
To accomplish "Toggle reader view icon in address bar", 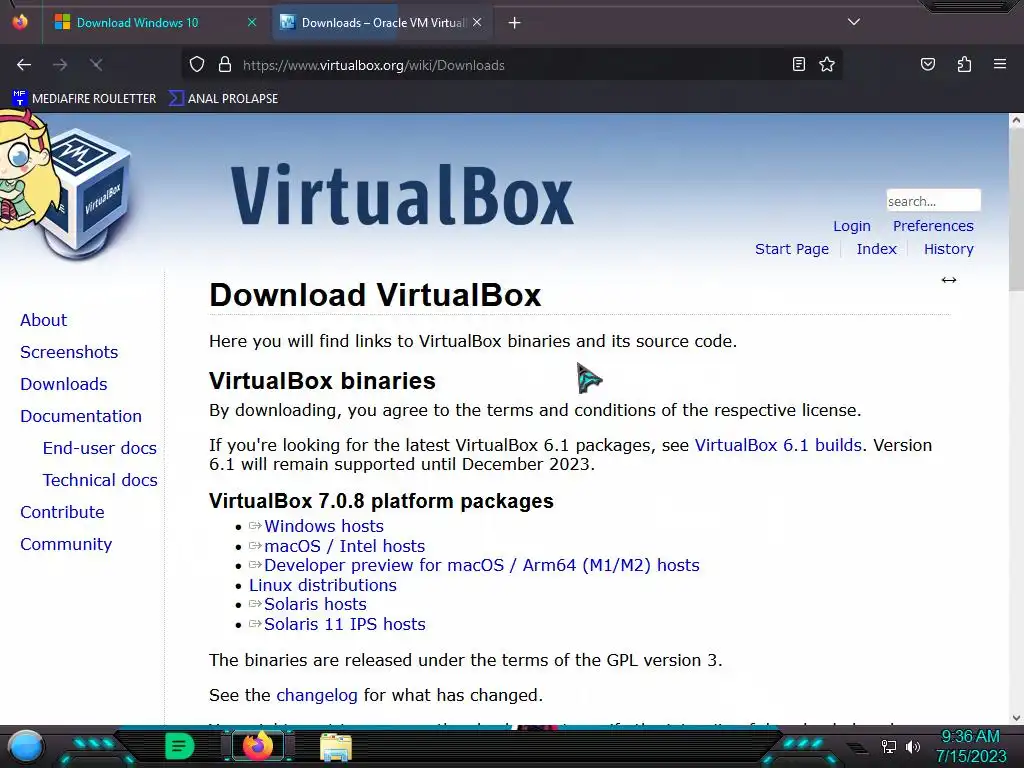I will point(799,64).
